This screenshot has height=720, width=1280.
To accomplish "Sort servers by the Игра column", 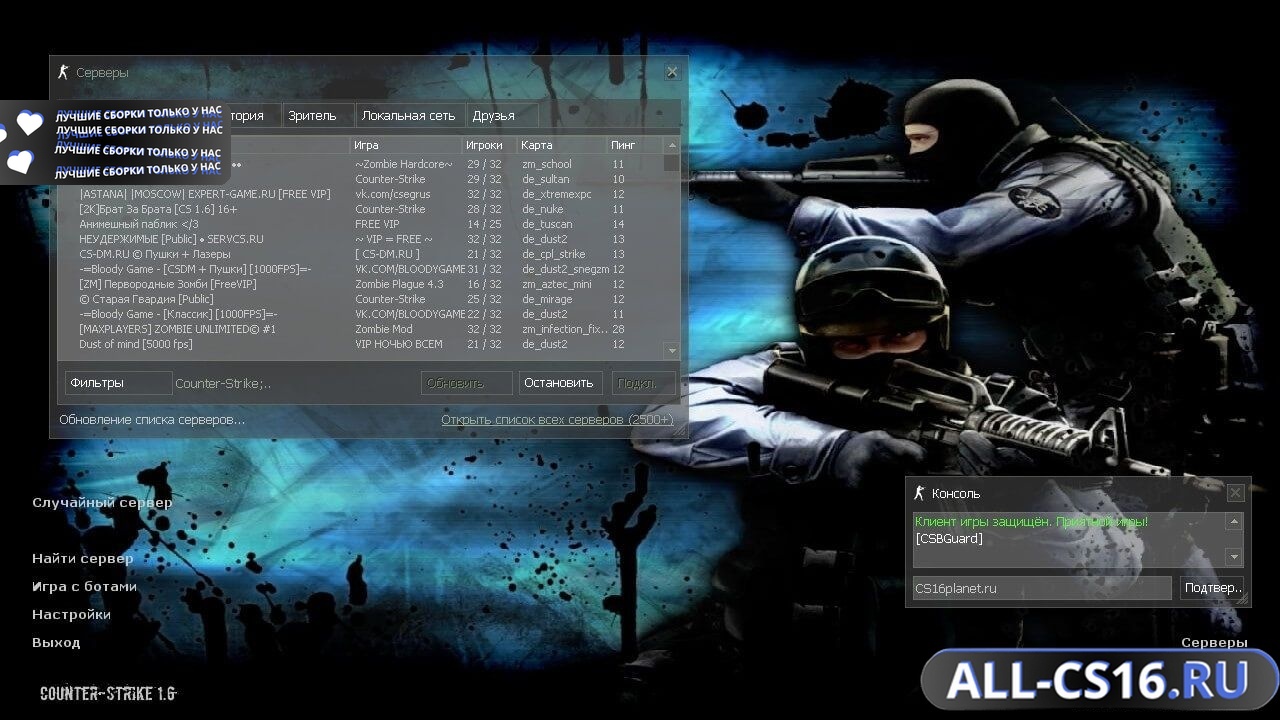I will [406, 145].
